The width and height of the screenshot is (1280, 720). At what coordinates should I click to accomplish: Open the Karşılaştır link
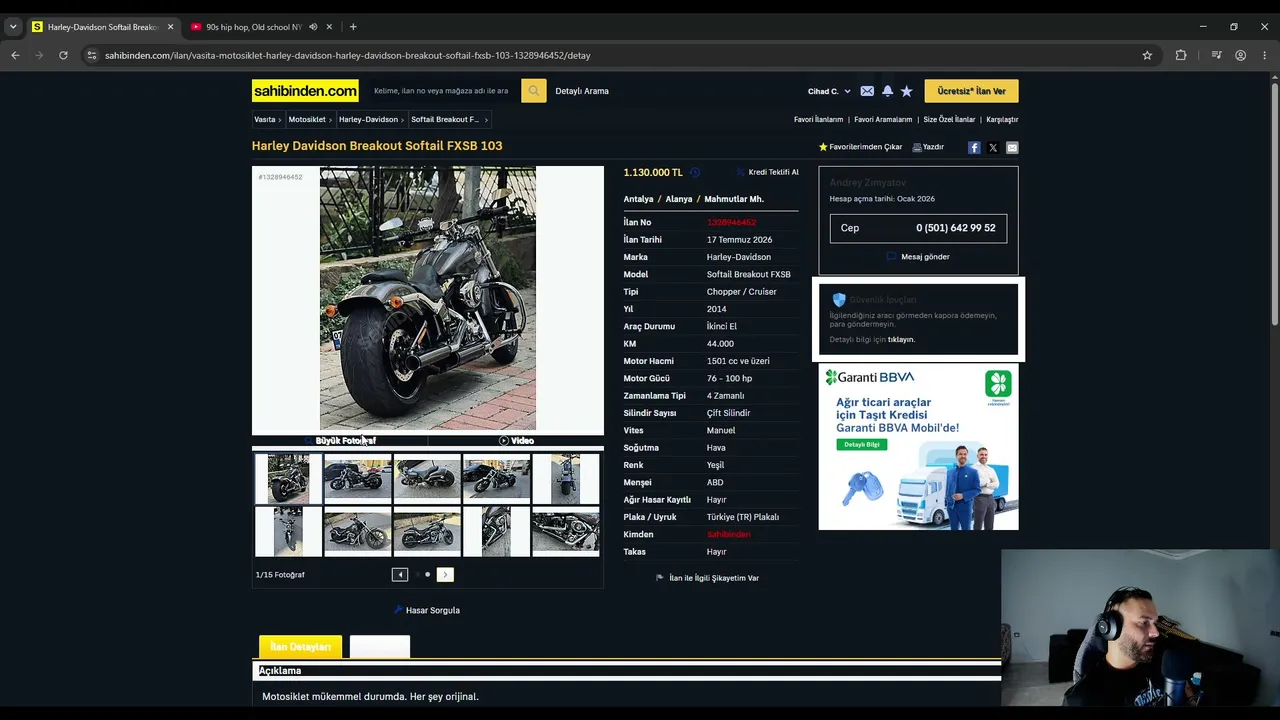click(x=1002, y=120)
